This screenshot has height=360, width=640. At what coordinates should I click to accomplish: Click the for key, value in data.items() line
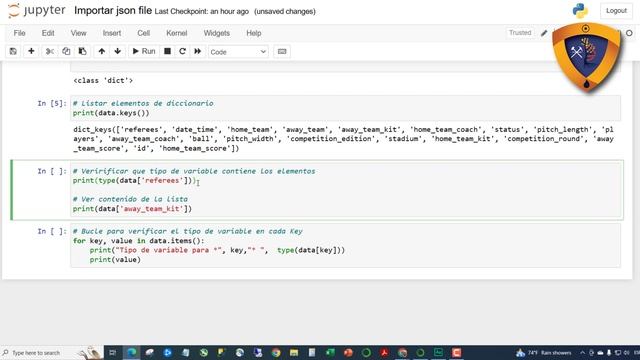(138, 241)
